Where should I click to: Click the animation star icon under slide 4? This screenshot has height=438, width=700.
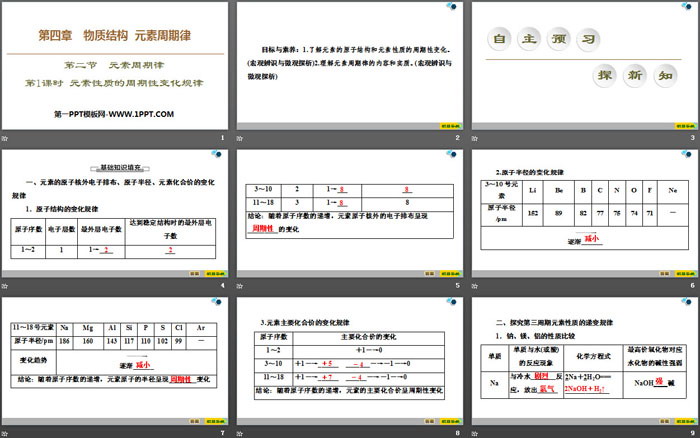click(x=5, y=286)
